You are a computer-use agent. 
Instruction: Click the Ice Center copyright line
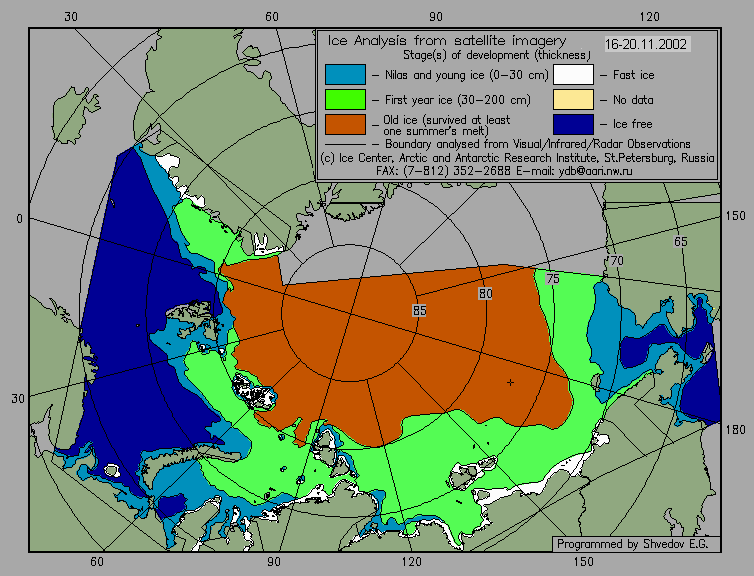pyautogui.click(x=517, y=158)
